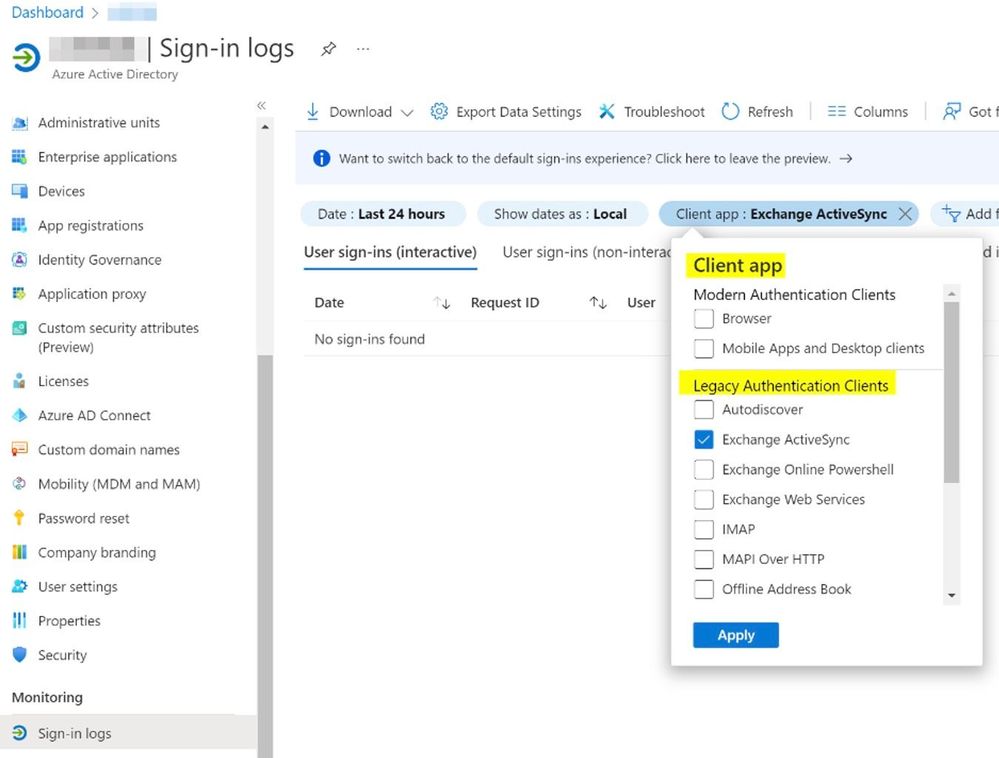Click the Add filters funnel icon
Image resolution: width=999 pixels, height=758 pixels.
coord(951,213)
